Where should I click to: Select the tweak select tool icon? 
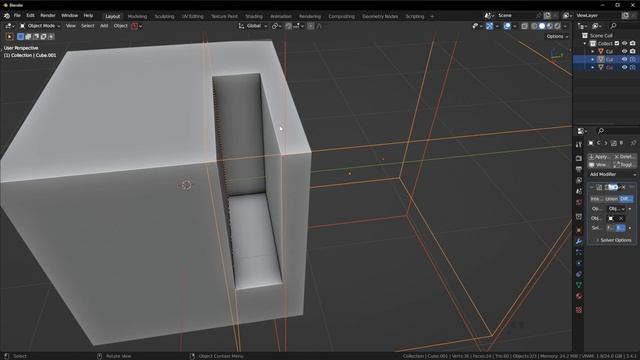pos(9,37)
